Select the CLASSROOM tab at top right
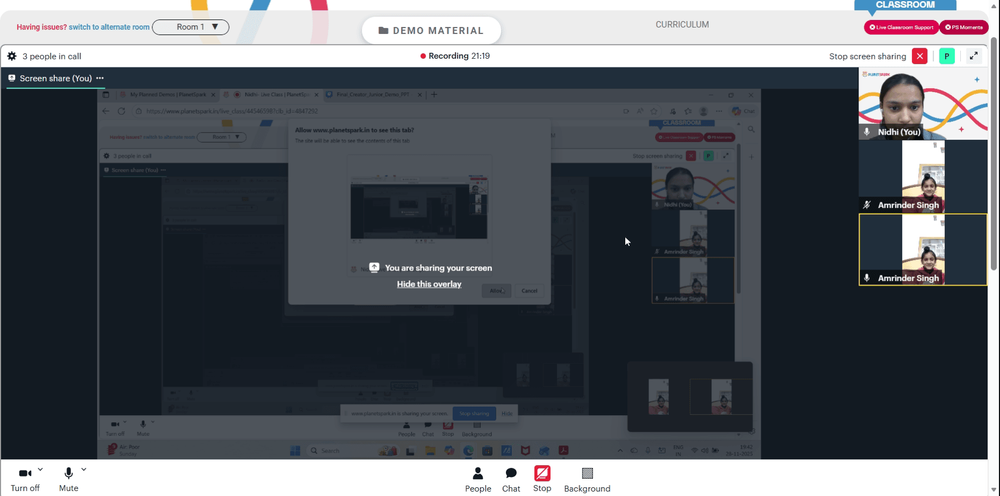Screen dimensions: 1000x496 905,5
